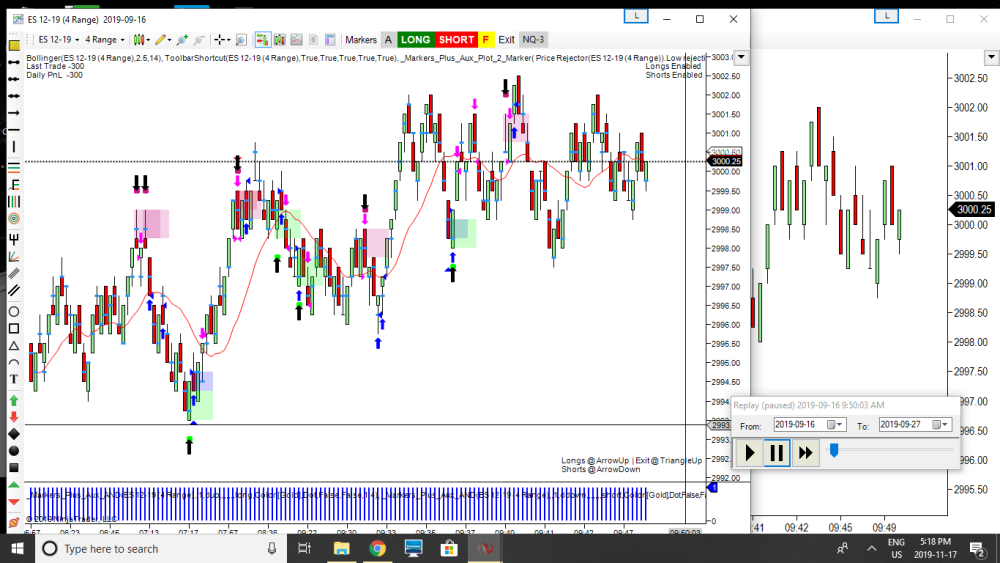Click the crosshair cursor icon
The width and height of the screenshot is (1000, 563).
(221, 40)
